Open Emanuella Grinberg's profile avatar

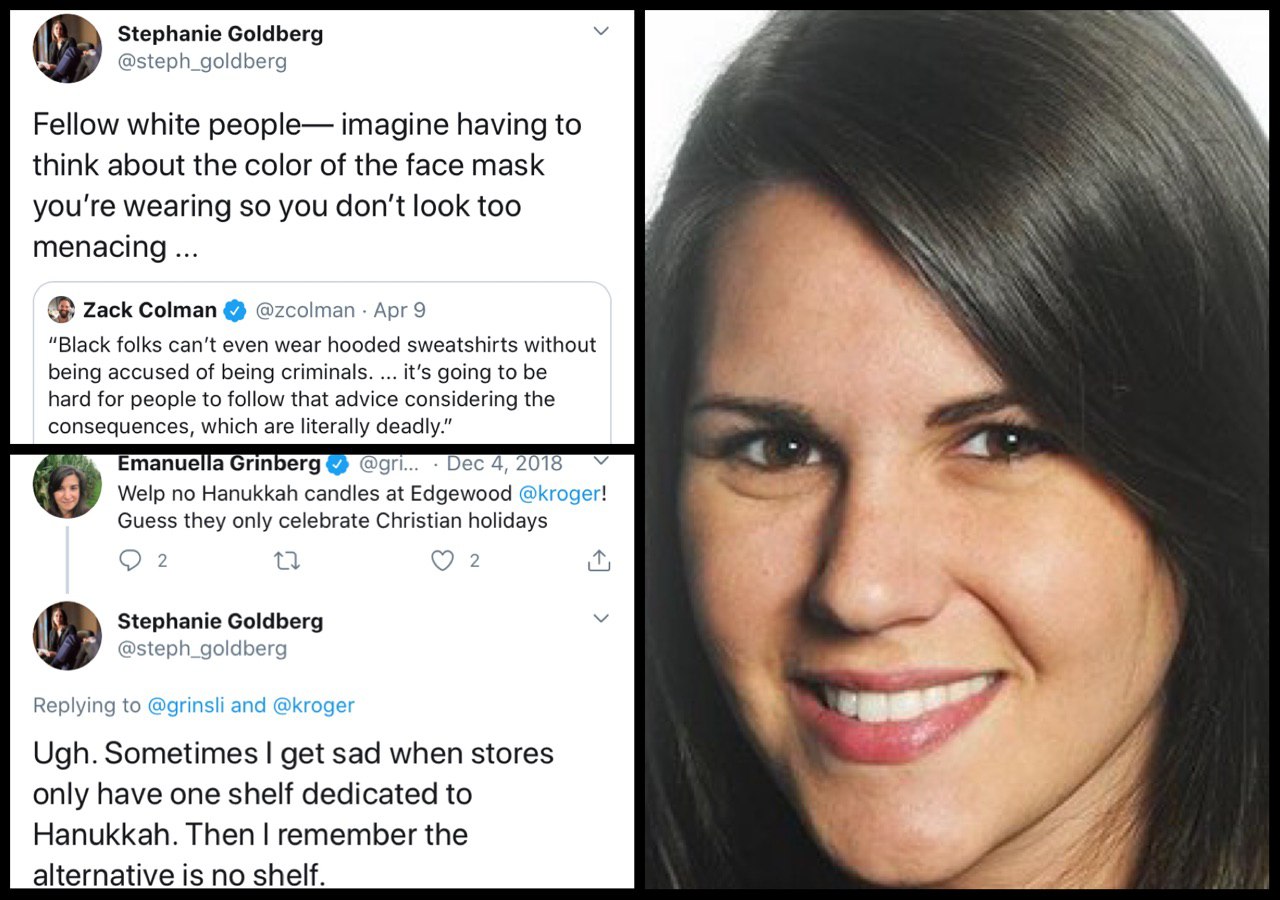pyautogui.click(x=67, y=485)
